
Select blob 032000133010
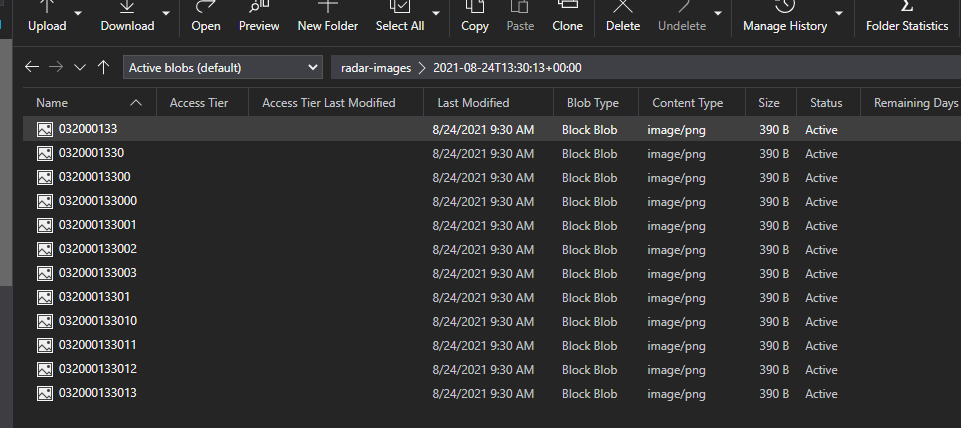[x=492, y=321]
